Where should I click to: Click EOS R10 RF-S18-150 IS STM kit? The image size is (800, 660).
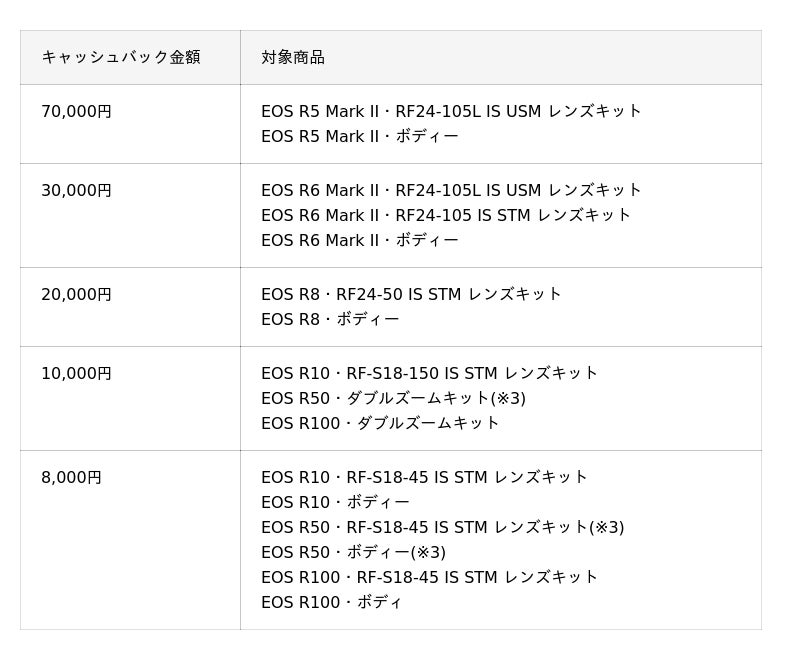[429, 373]
